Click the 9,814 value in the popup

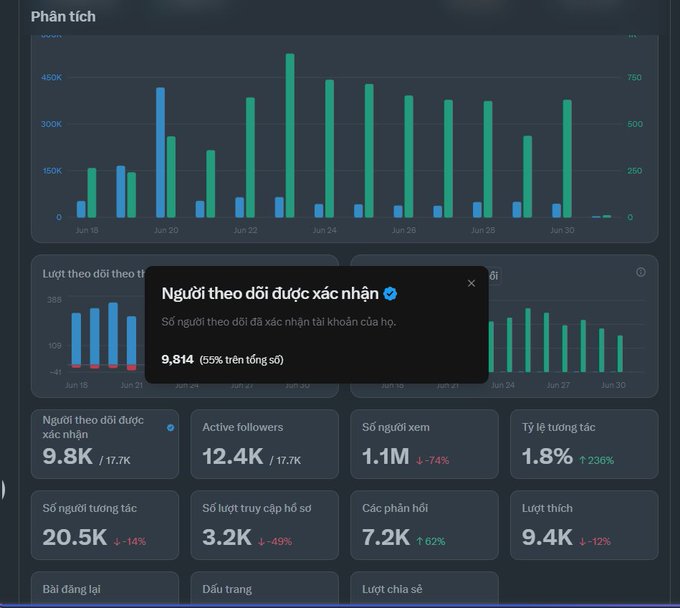click(x=177, y=360)
